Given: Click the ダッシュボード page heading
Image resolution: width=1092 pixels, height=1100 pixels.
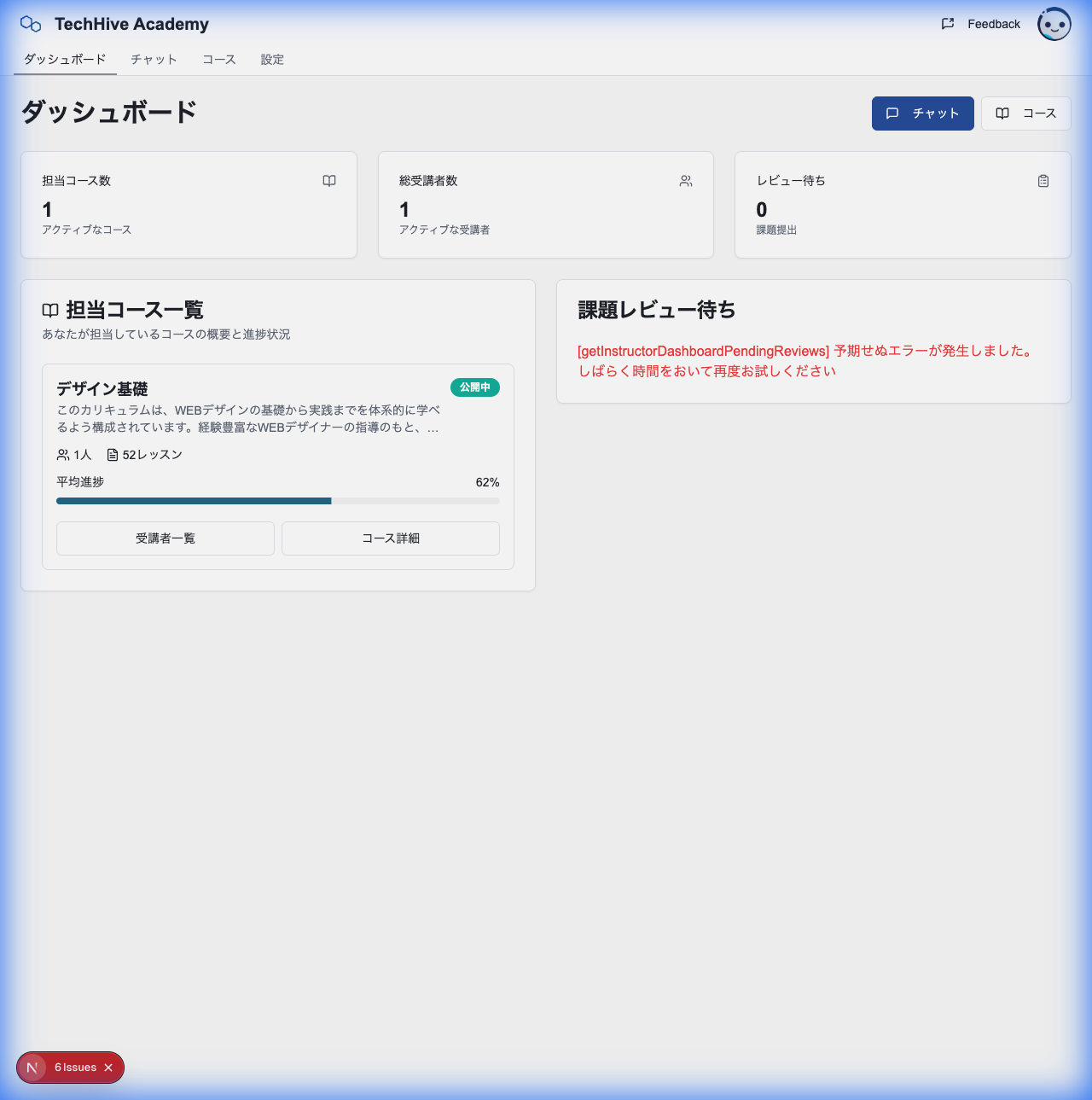Looking at the screenshot, I should (109, 112).
